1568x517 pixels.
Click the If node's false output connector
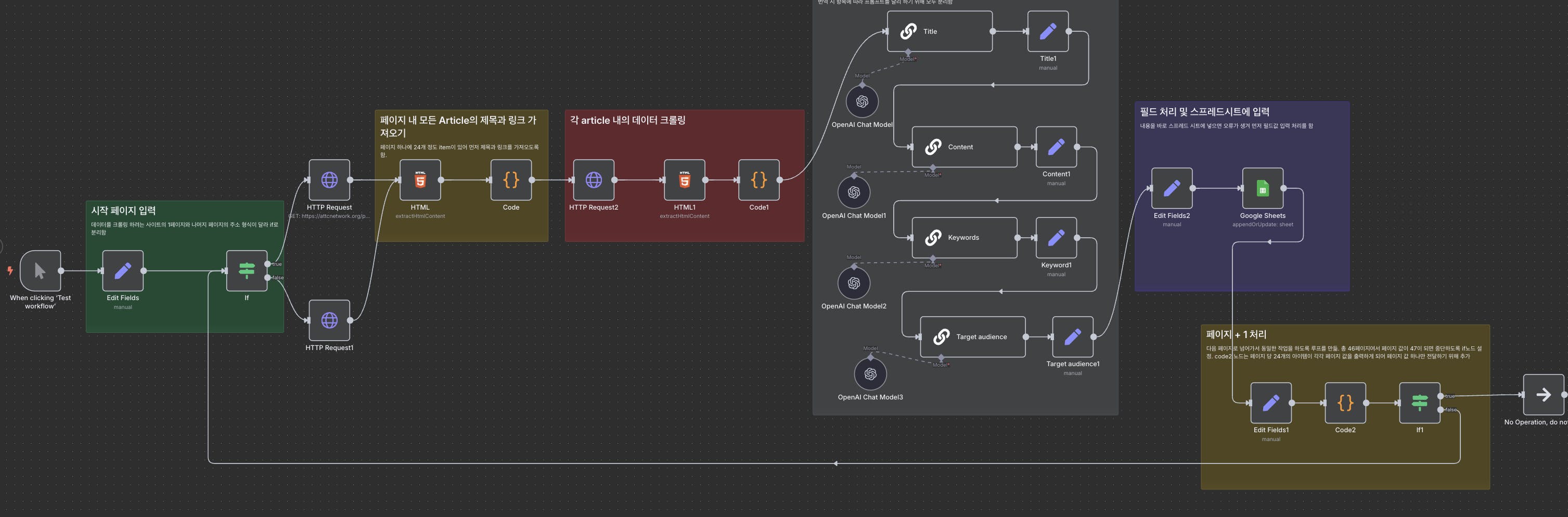click(x=268, y=277)
